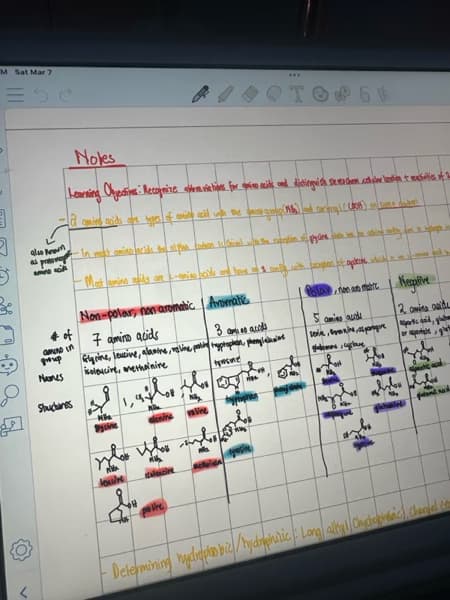450x600 pixels.
Task: Click the "Sat Mar 7" date in status bar
Action: (x=33, y=72)
